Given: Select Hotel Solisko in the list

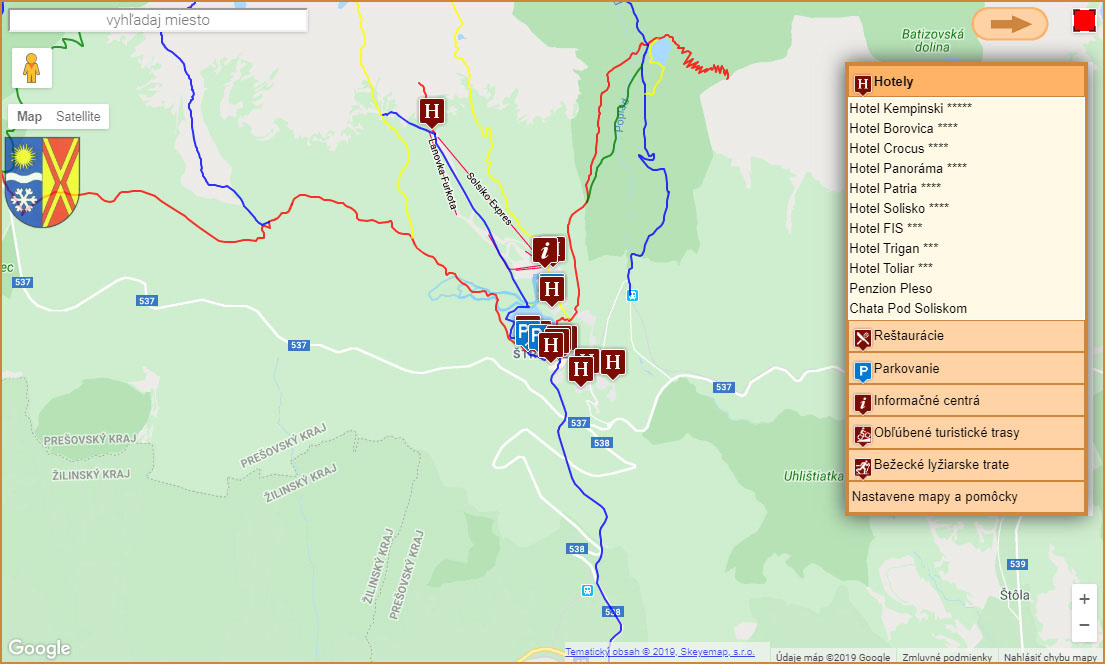Looking at the screenshot, I should pos(899,208).
